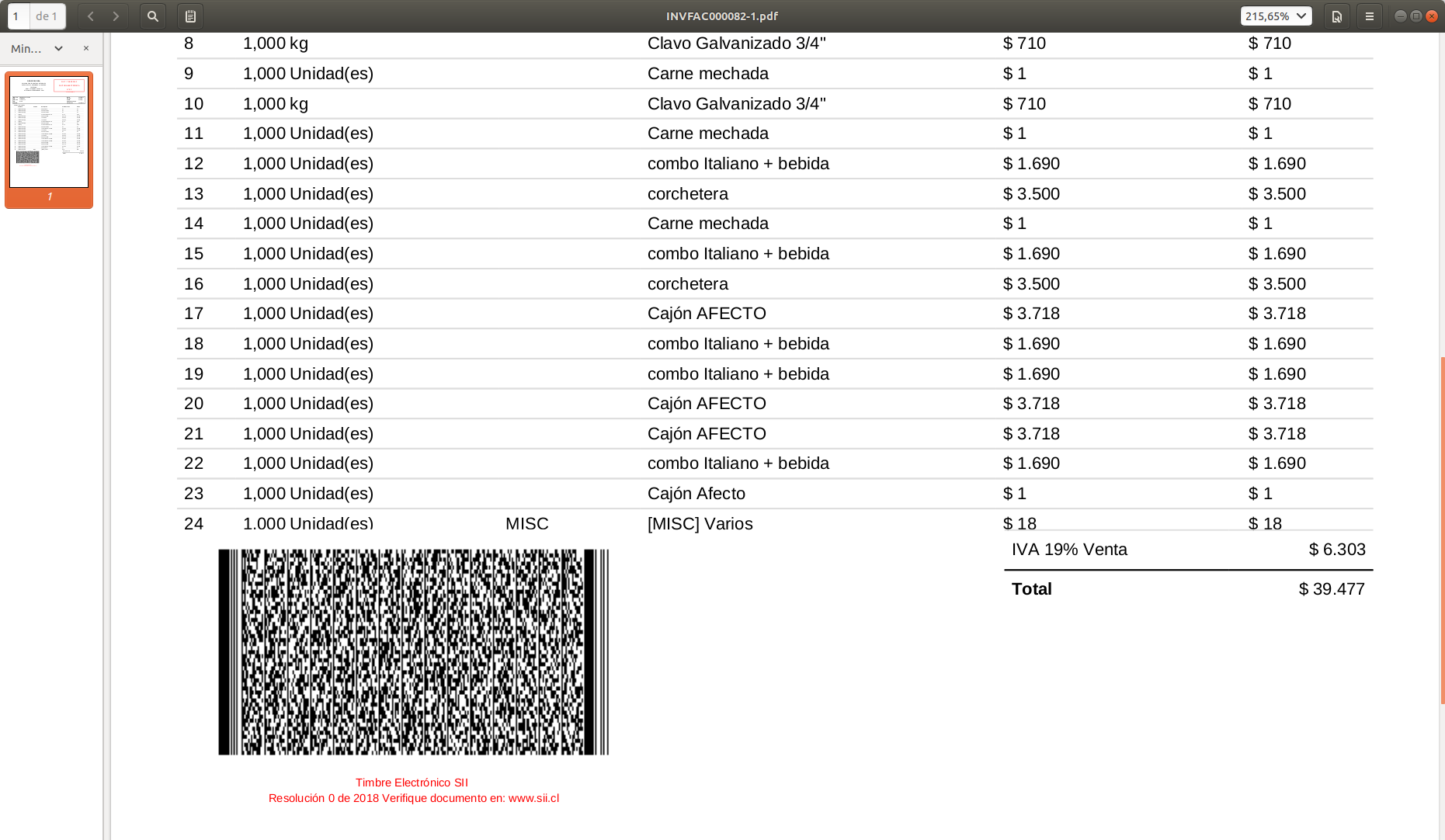The width and height of the screenshot is (1445, 840).
Task: Open the zoom level dropdown
Action: (1276, 16)
